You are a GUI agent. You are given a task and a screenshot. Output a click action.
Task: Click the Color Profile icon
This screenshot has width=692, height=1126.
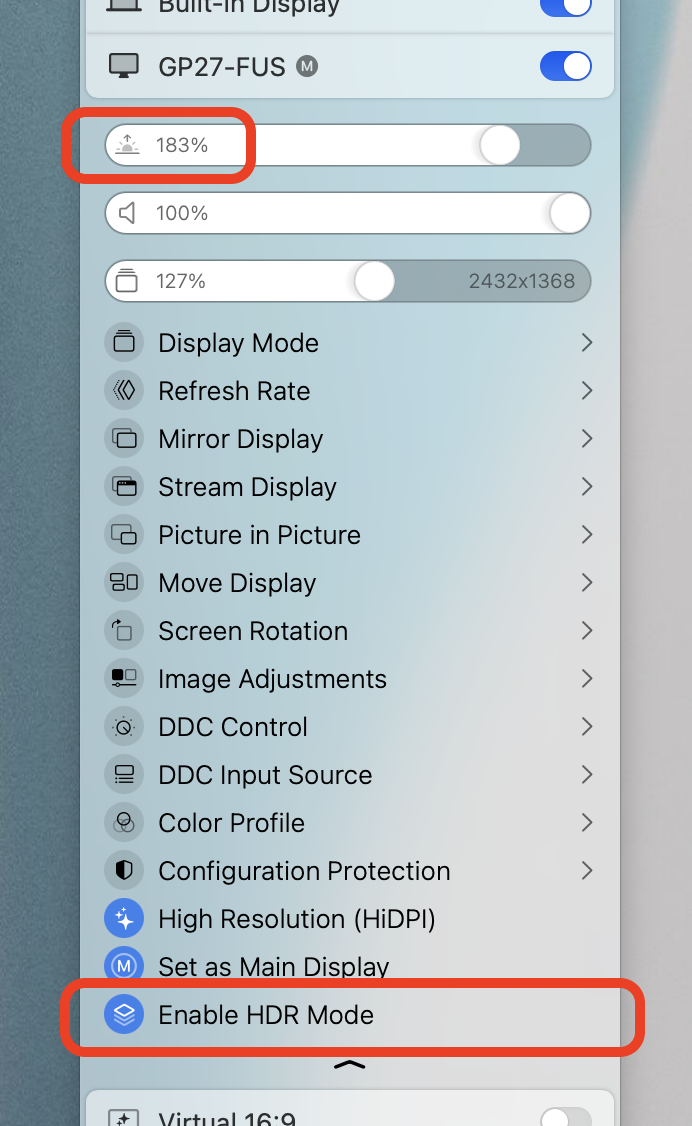point(124,823)
